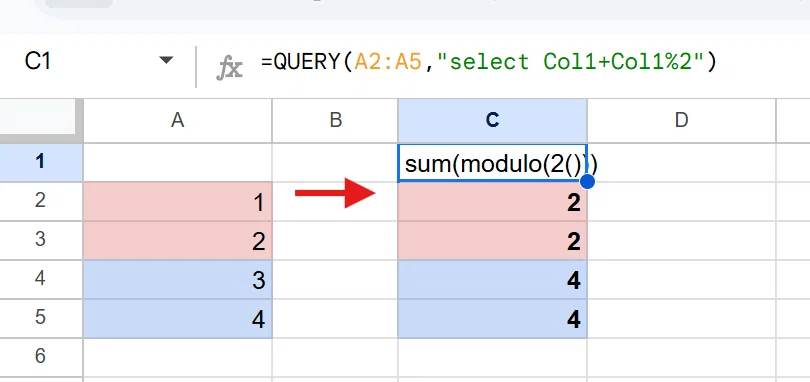
Task: Click the red arrow image in column B
Action: point(335,193)
